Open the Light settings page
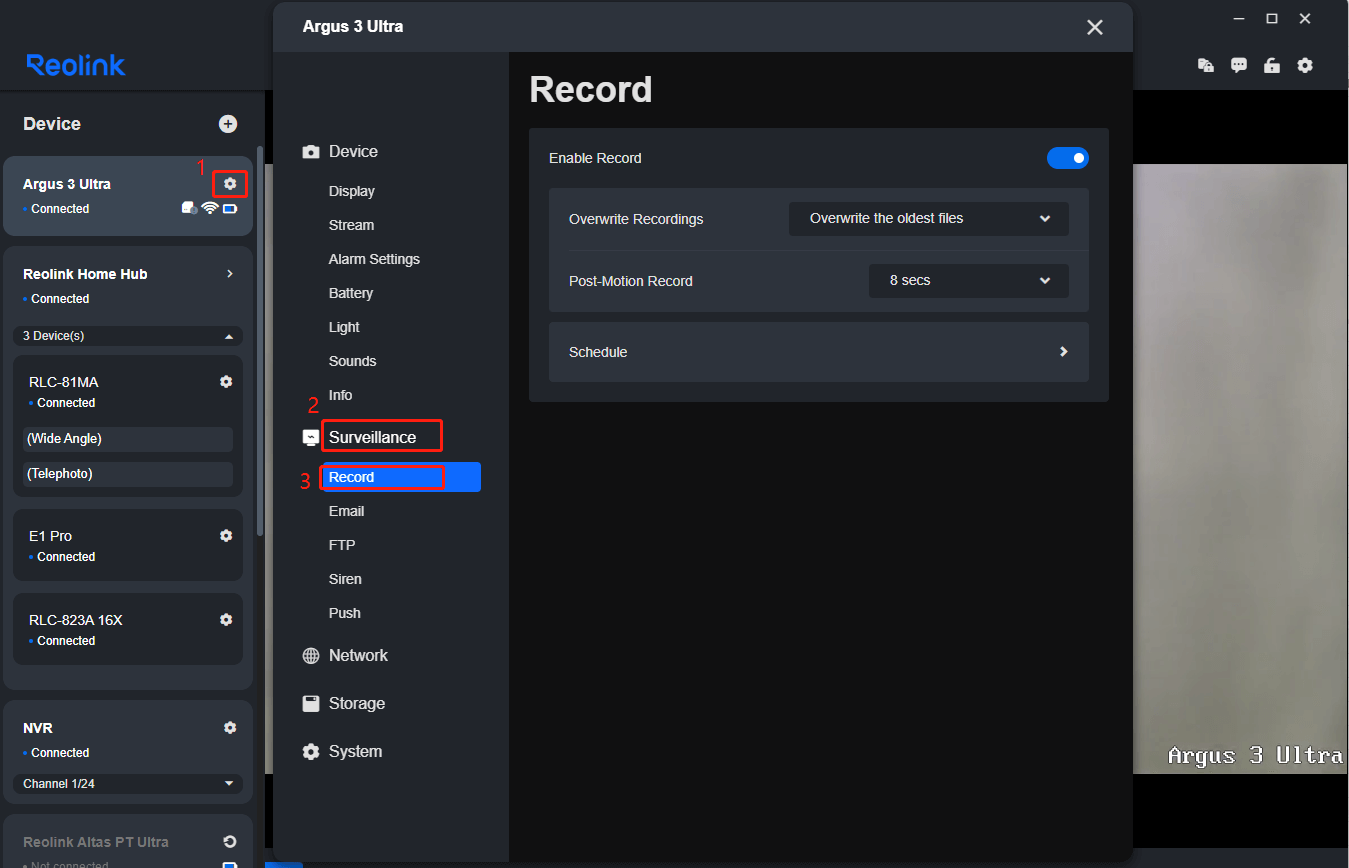 344,327
